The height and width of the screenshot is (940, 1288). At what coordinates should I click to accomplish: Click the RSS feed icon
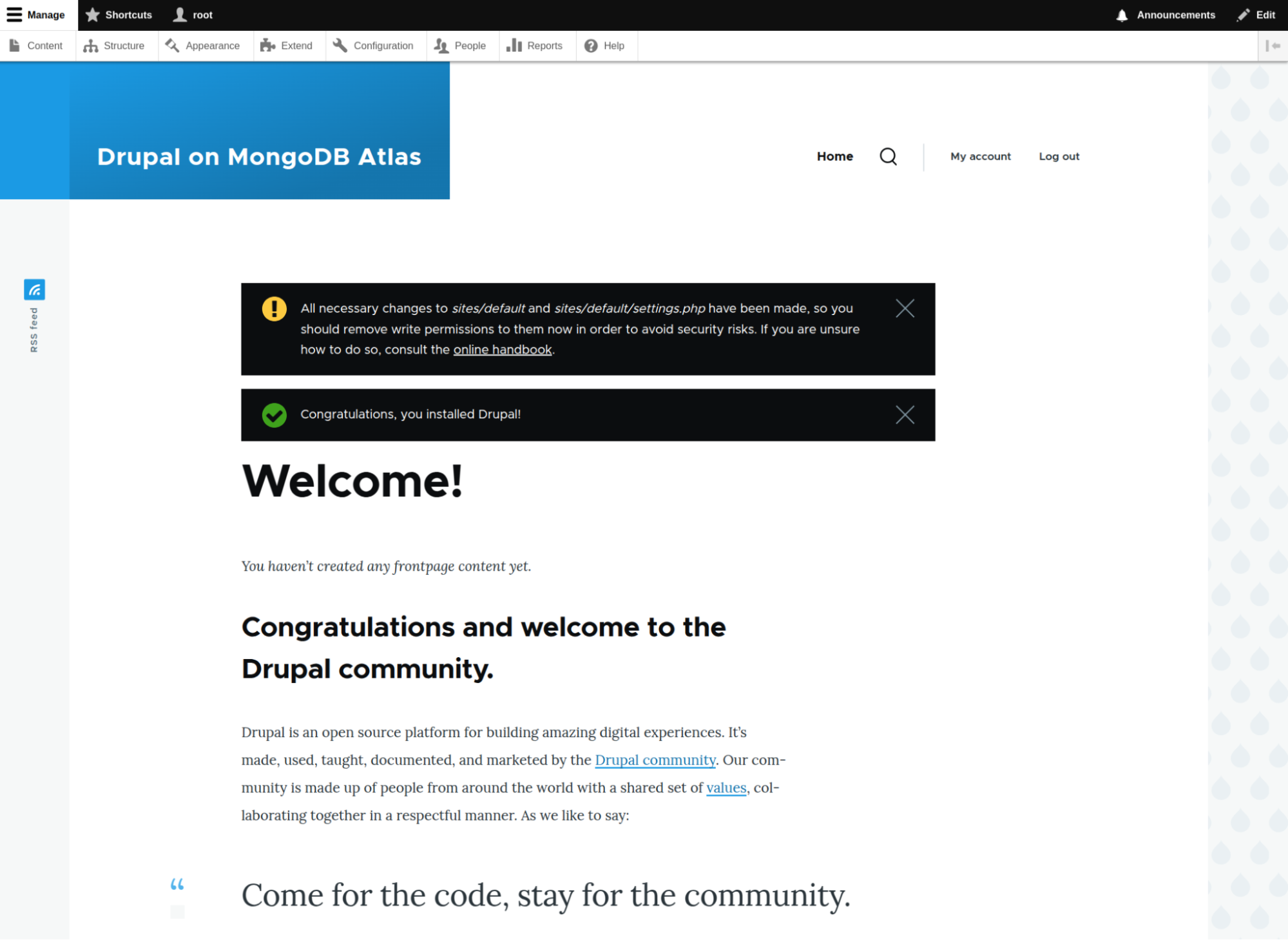(x=34, y=290)
